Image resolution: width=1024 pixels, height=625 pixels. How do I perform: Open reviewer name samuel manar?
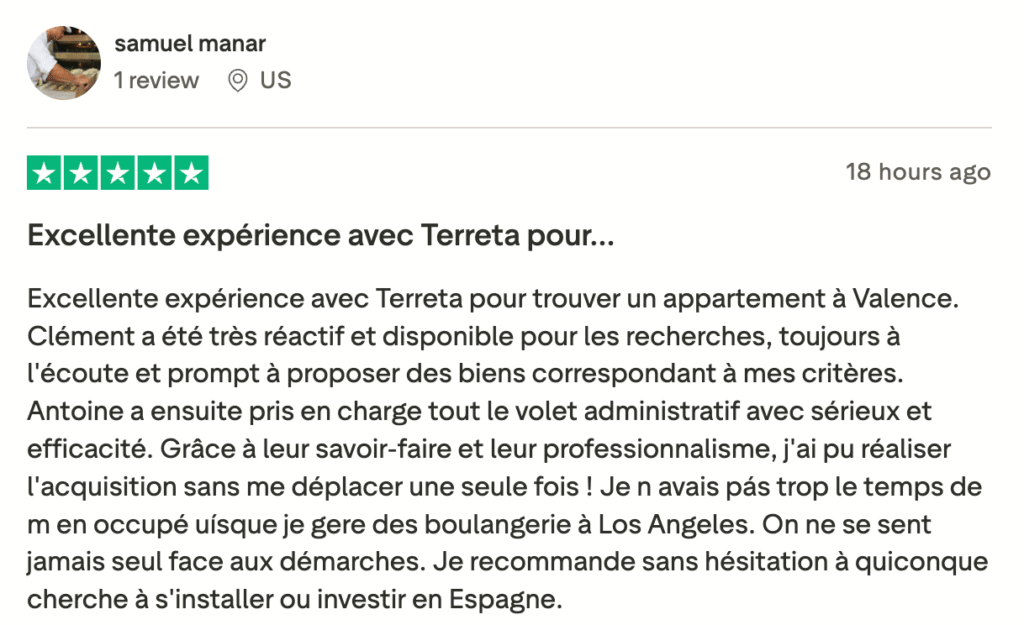click(x=190, y=44)
